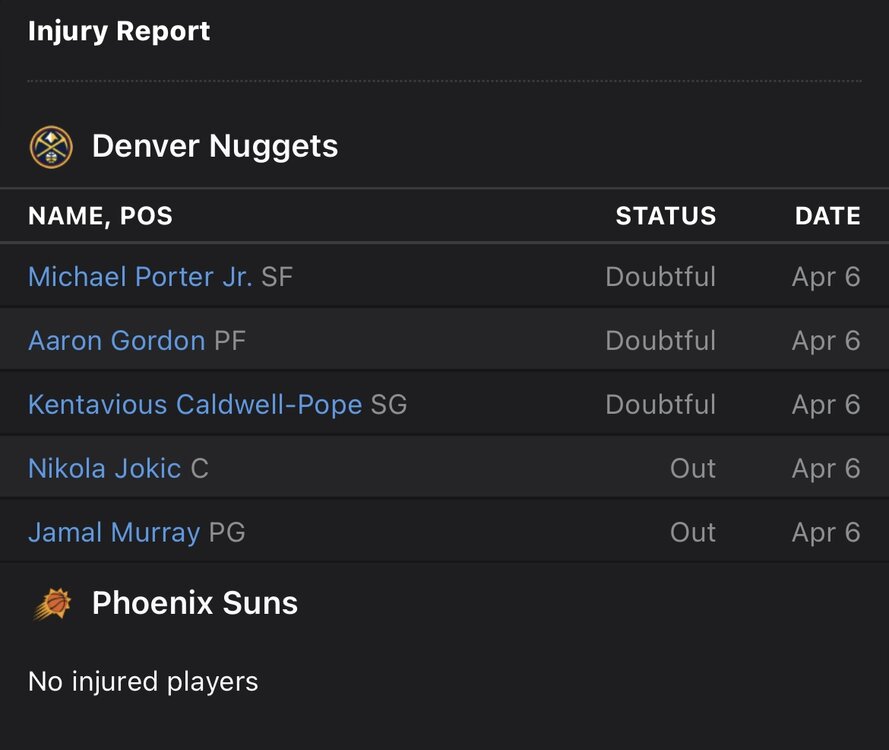Screen dimensions: 889x750
Task: Click the Apr 6 date for Caldwell-Pope
Action: (x=825, y=405)
